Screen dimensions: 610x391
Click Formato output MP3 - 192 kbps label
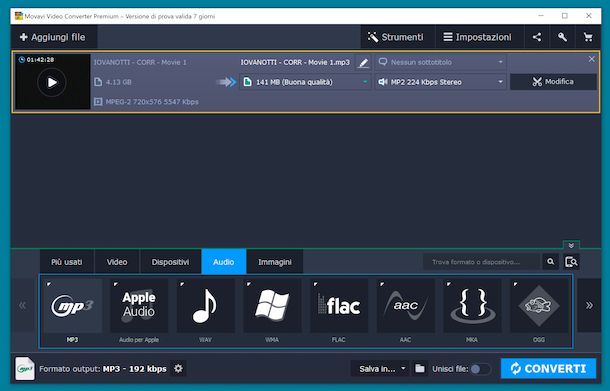(x=103, y=369)
